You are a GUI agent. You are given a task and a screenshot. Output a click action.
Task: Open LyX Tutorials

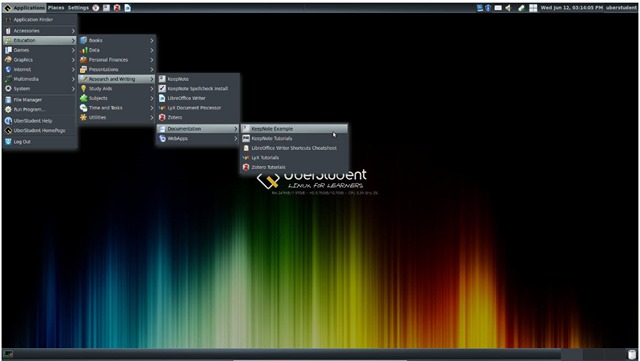(294, 158)
